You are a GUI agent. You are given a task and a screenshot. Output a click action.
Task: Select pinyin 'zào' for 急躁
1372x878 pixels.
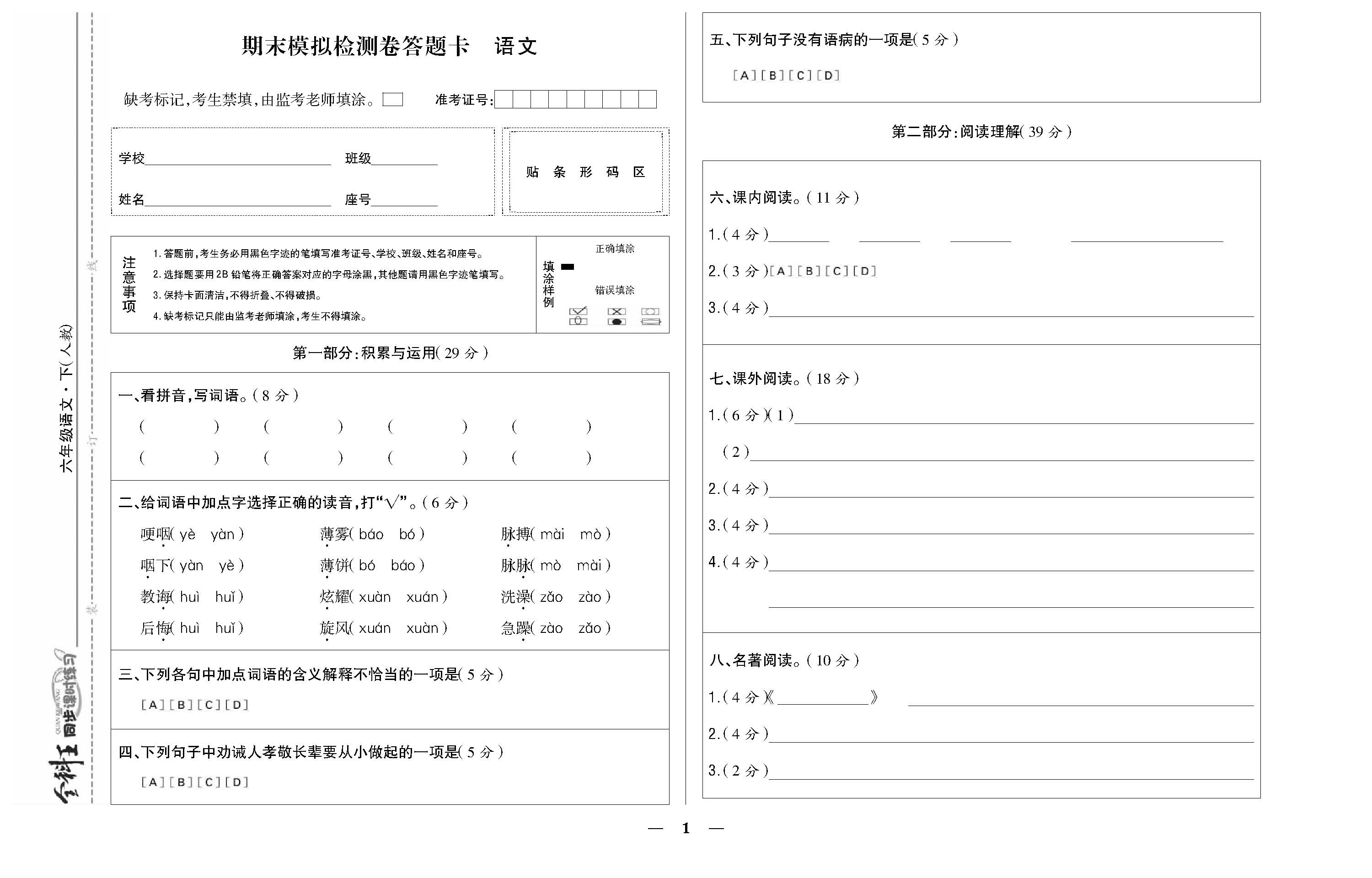tap(551, 628)
